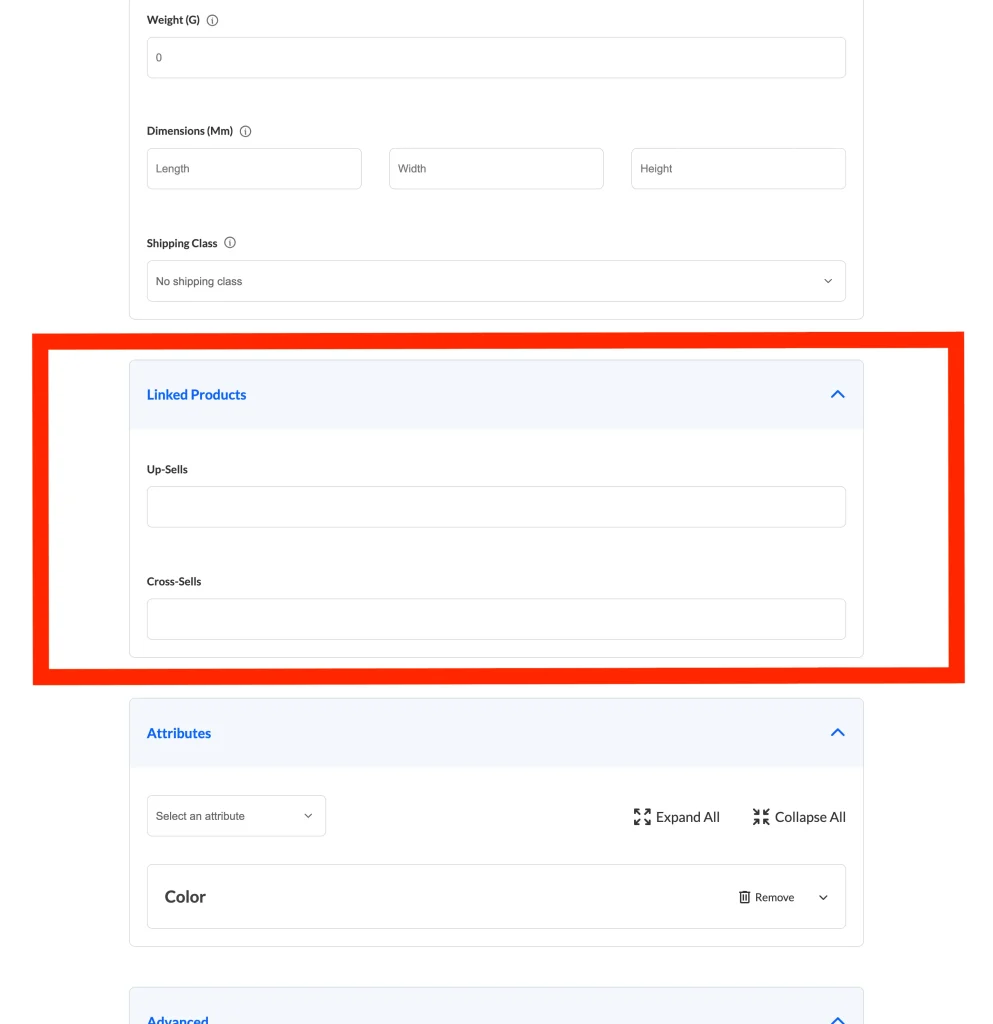Collapse the Linked Products section chevron
The height and width of the screenshot is (1024, 993).
point(837,394)
